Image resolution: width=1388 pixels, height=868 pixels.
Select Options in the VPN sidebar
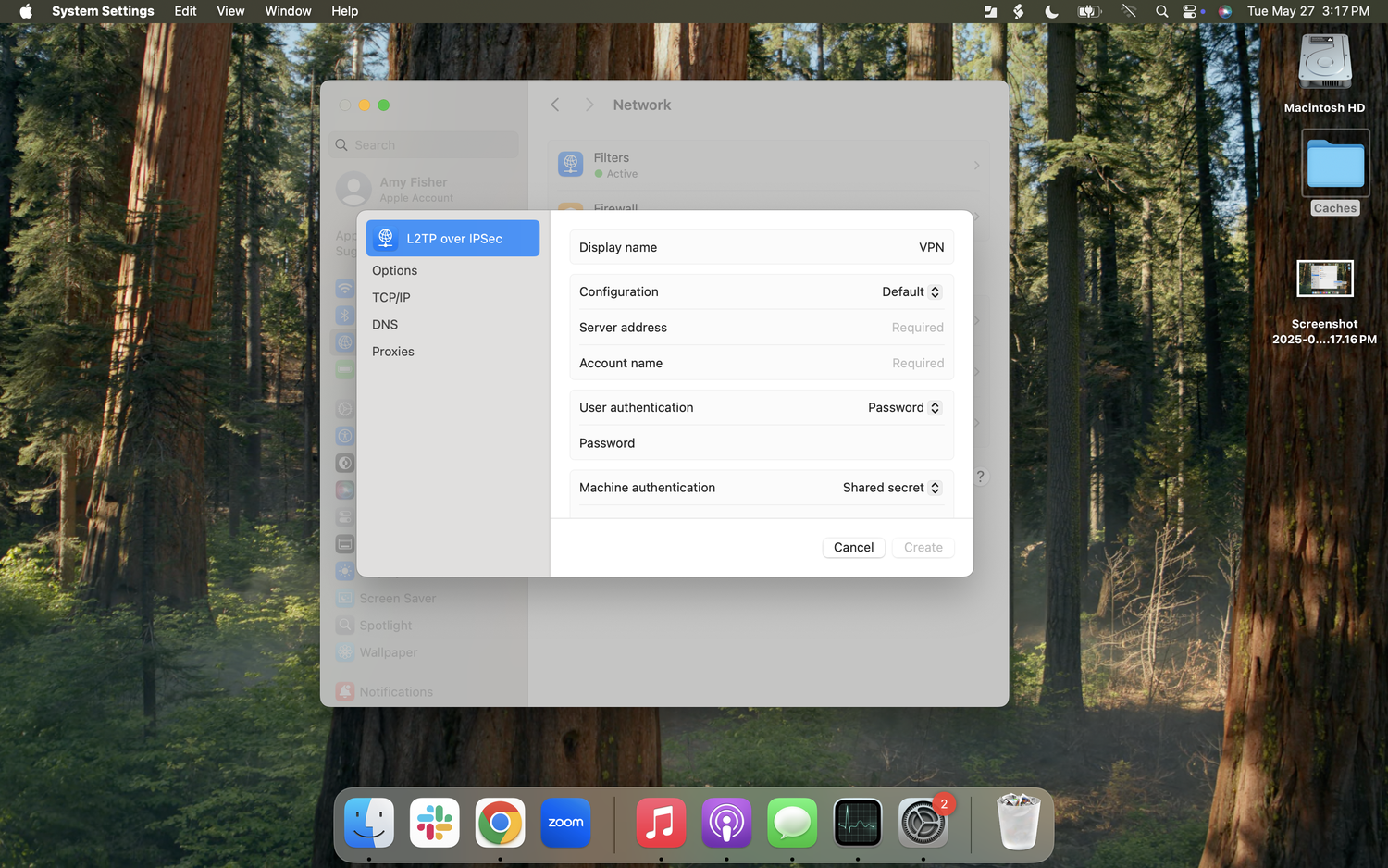(x=395, y=271)
